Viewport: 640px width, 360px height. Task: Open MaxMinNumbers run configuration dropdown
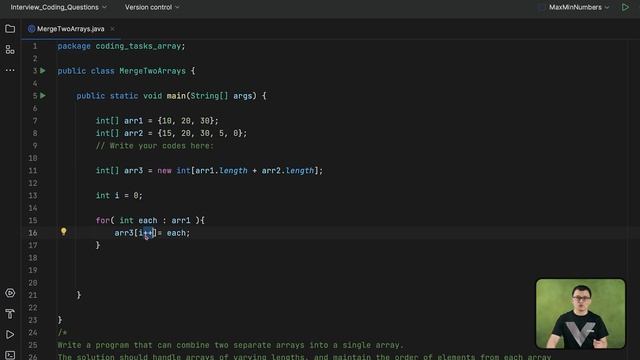(579, 7)
